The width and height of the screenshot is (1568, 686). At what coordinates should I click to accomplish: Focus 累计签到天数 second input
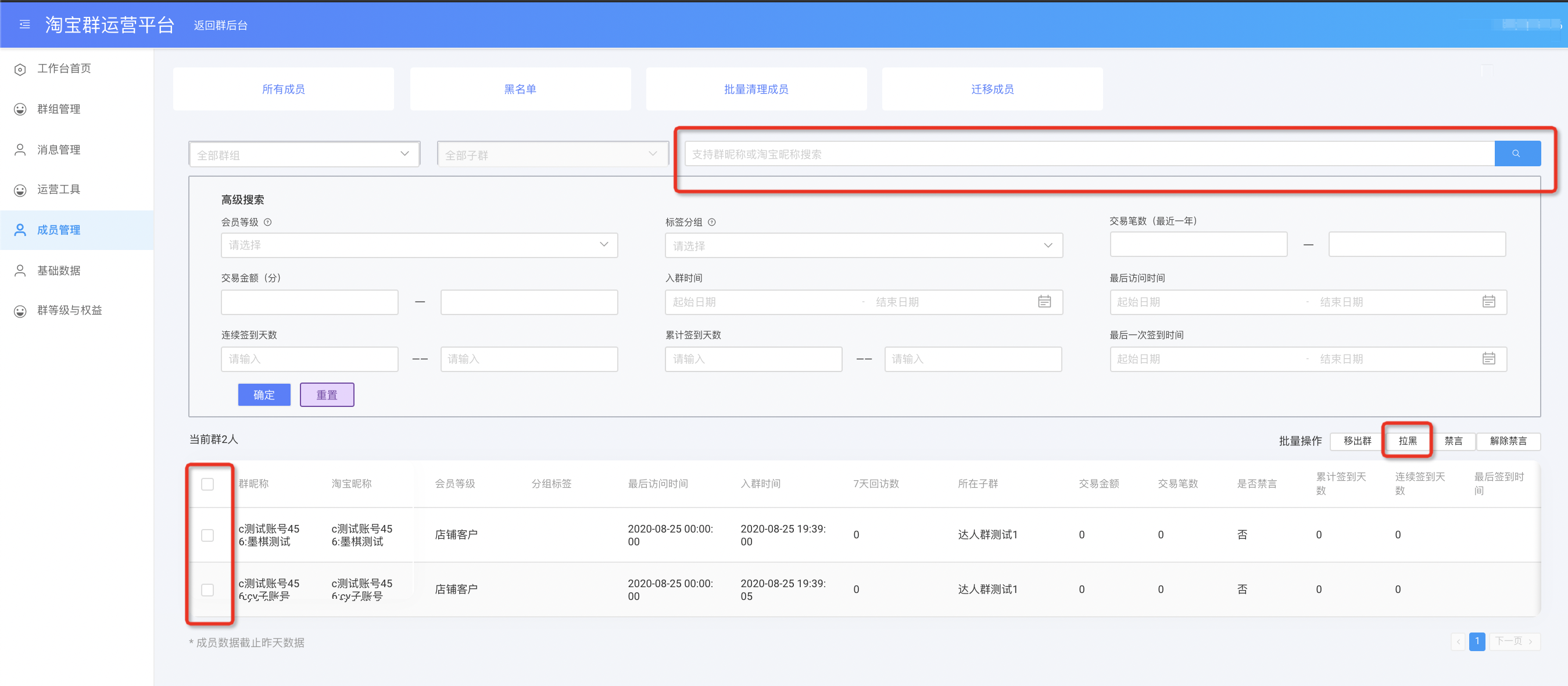(973, 359)
